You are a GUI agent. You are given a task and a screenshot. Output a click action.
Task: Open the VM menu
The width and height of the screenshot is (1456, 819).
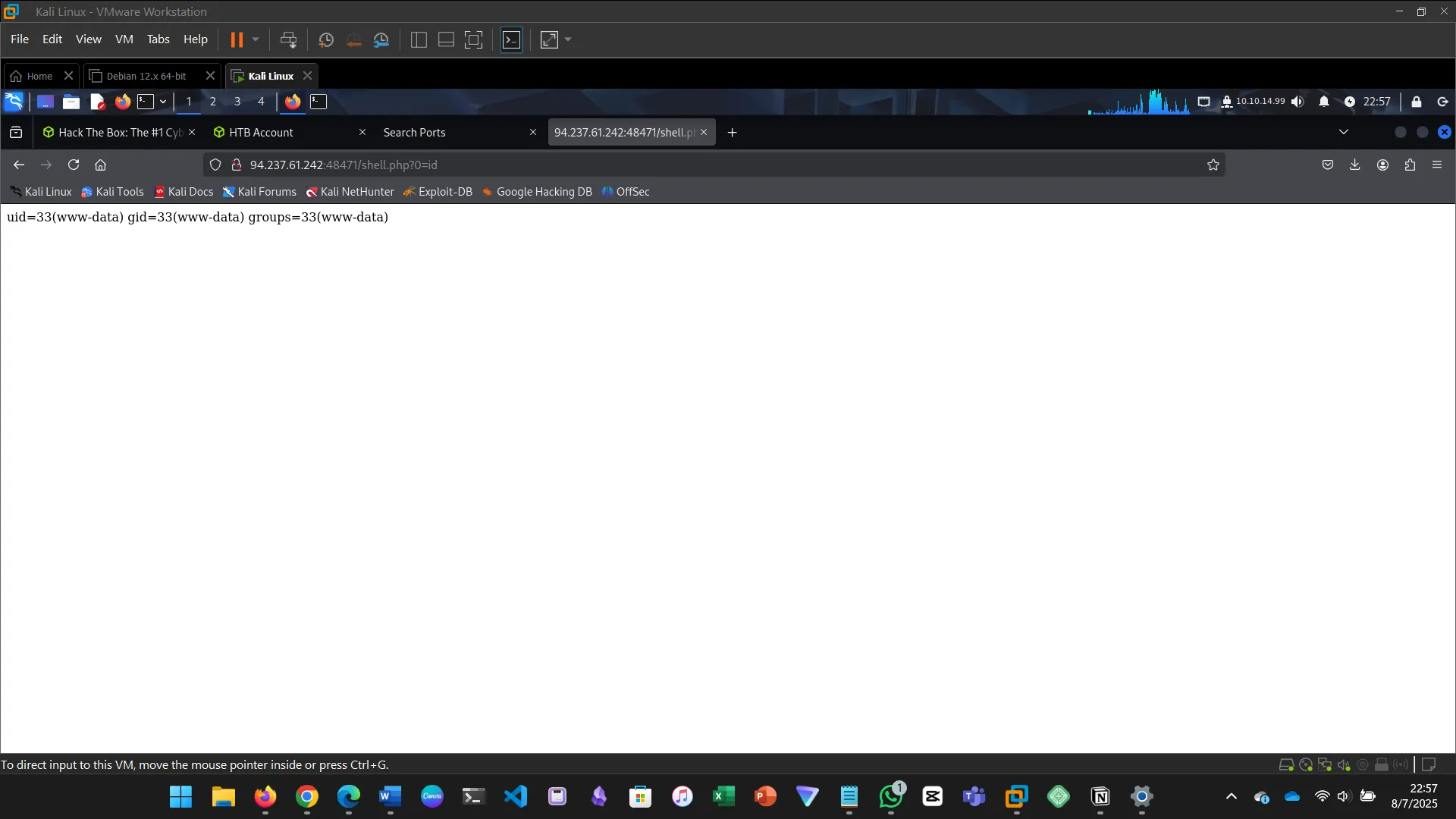tap(124, 39)
